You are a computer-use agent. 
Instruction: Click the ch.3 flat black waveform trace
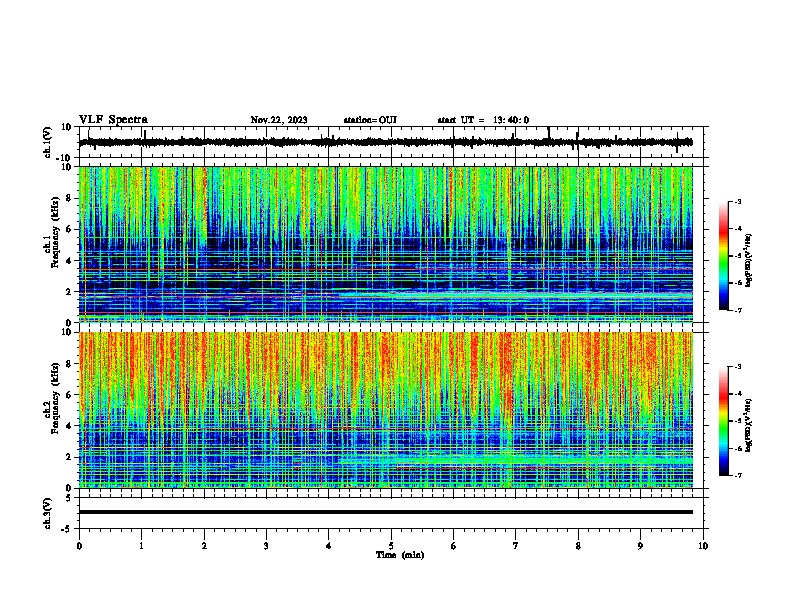click(x=386, y=512)
